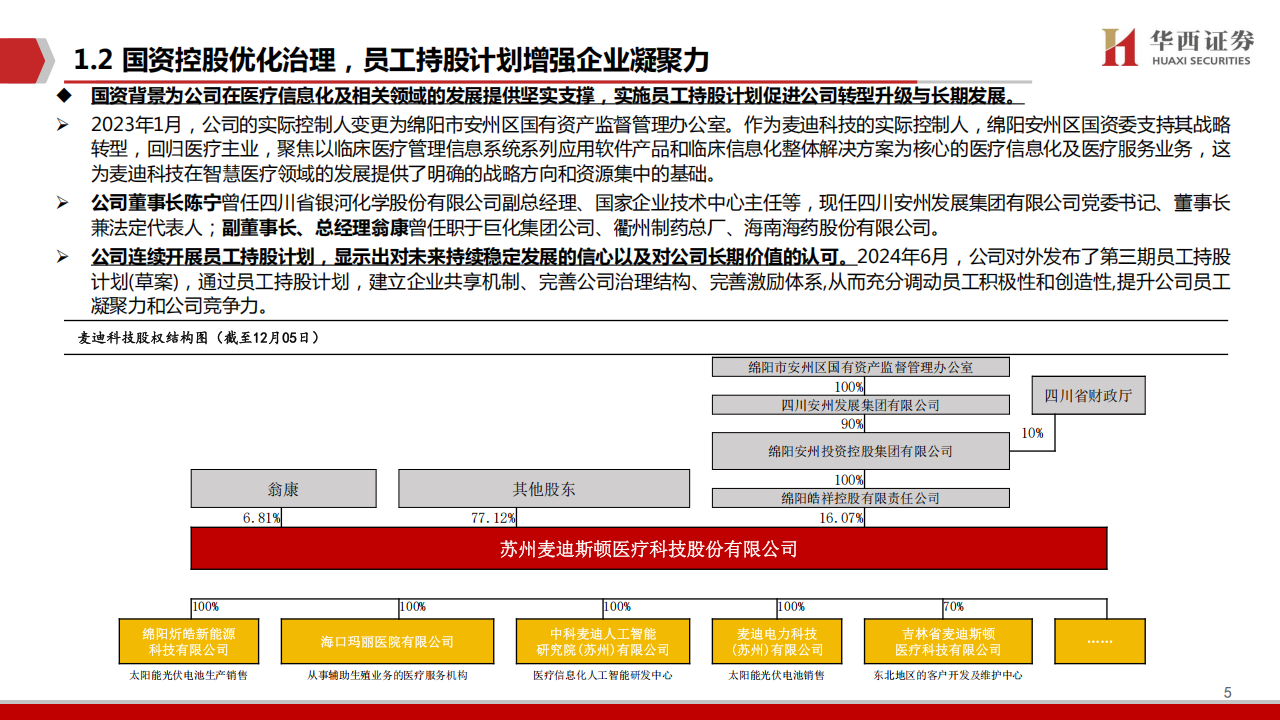This screenshot has width=1280, height=720.
Task: Select the 绵阳安州投资控股集团有限公司 box
Action: [860, 451]
